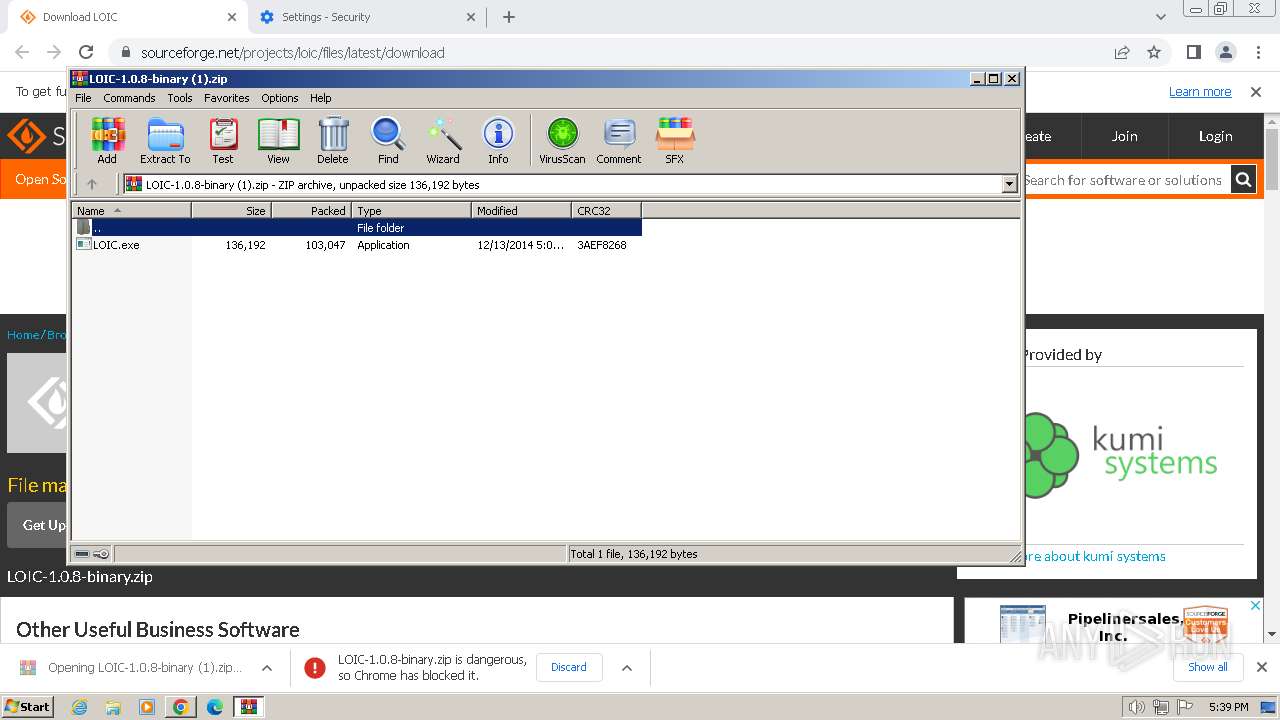Viewport: 1280px width, 720px height.
Task: Click the search for software input field
Action: tap(1127, 180)
